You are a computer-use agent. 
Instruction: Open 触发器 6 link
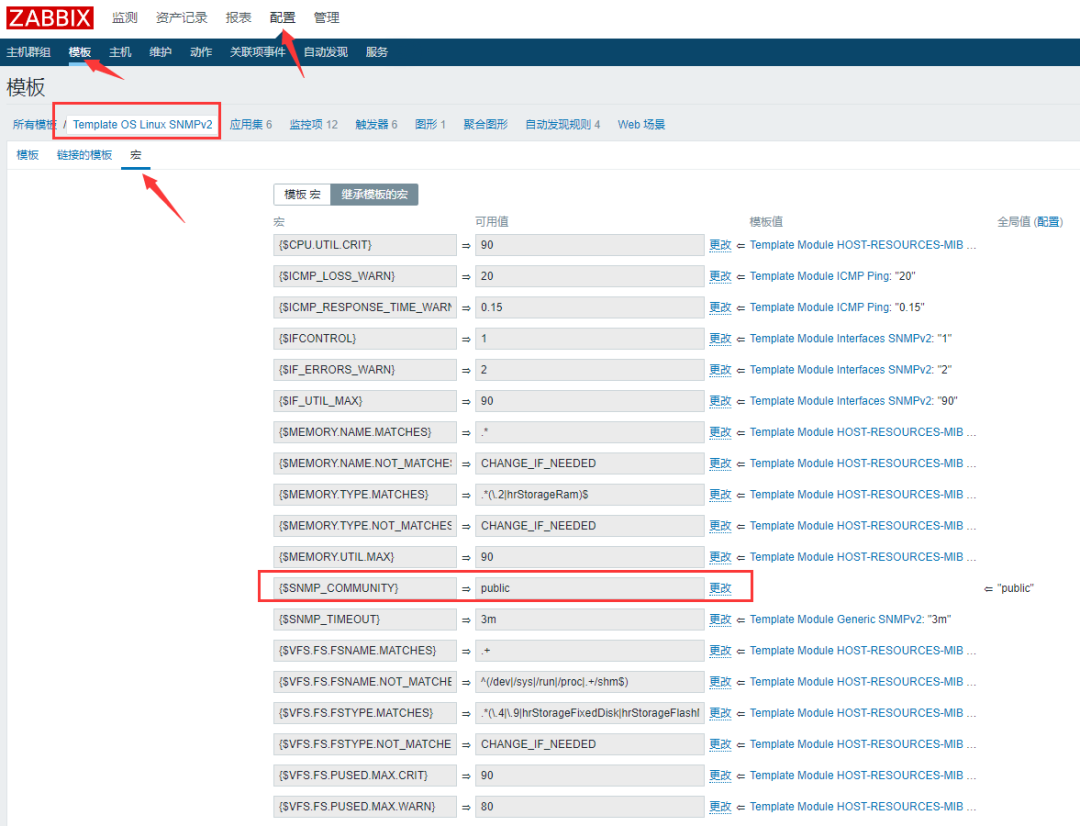(376, 125)
